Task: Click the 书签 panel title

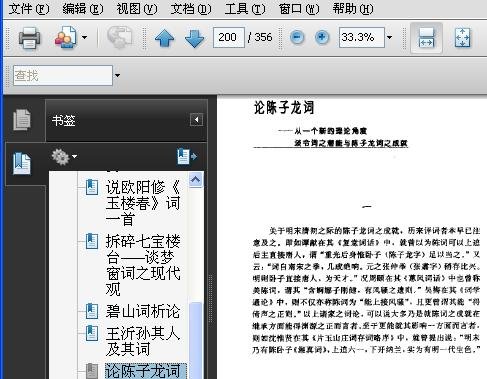Action: point(63,120)
